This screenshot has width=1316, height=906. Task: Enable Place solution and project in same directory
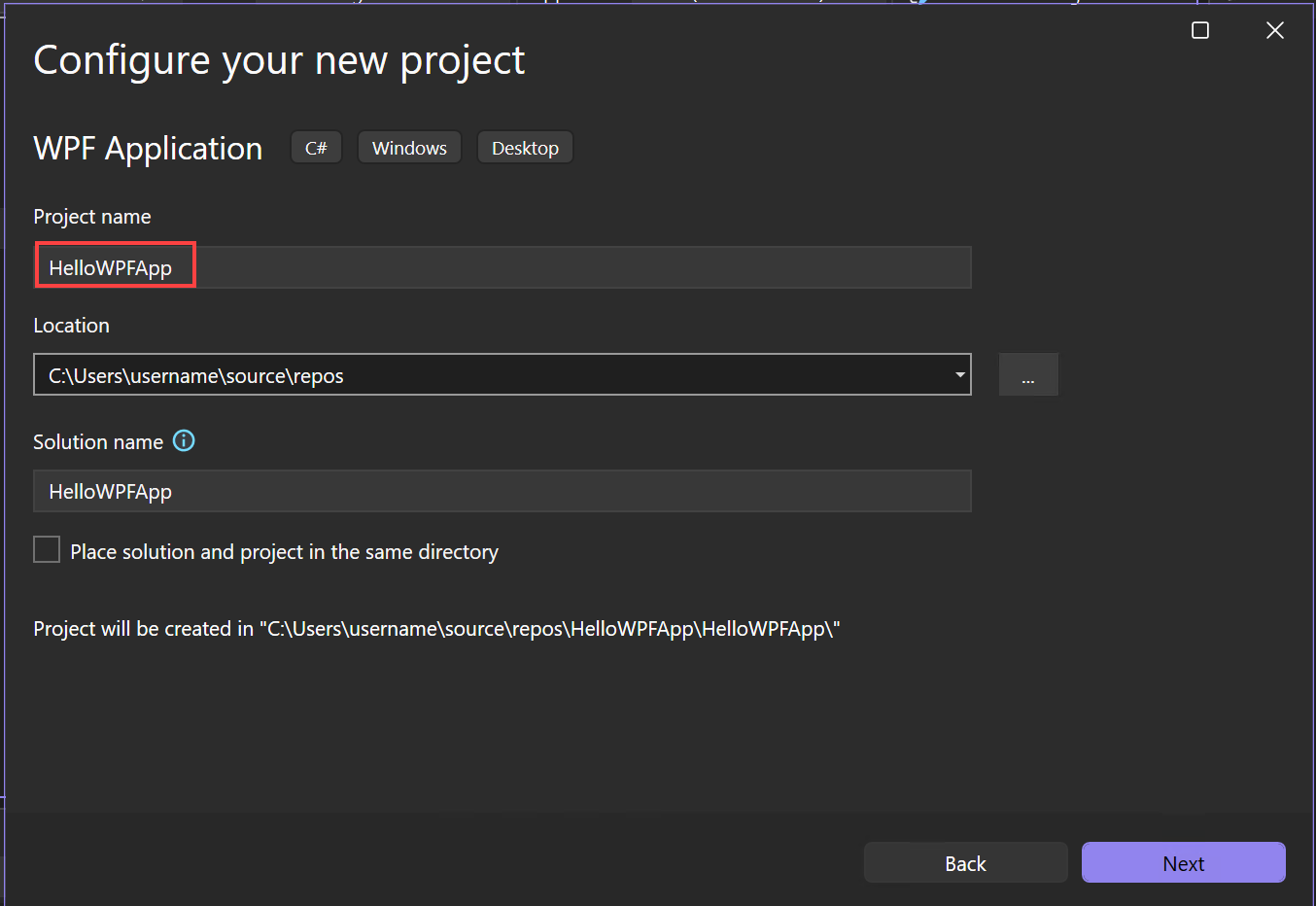[x=47, y=549]
